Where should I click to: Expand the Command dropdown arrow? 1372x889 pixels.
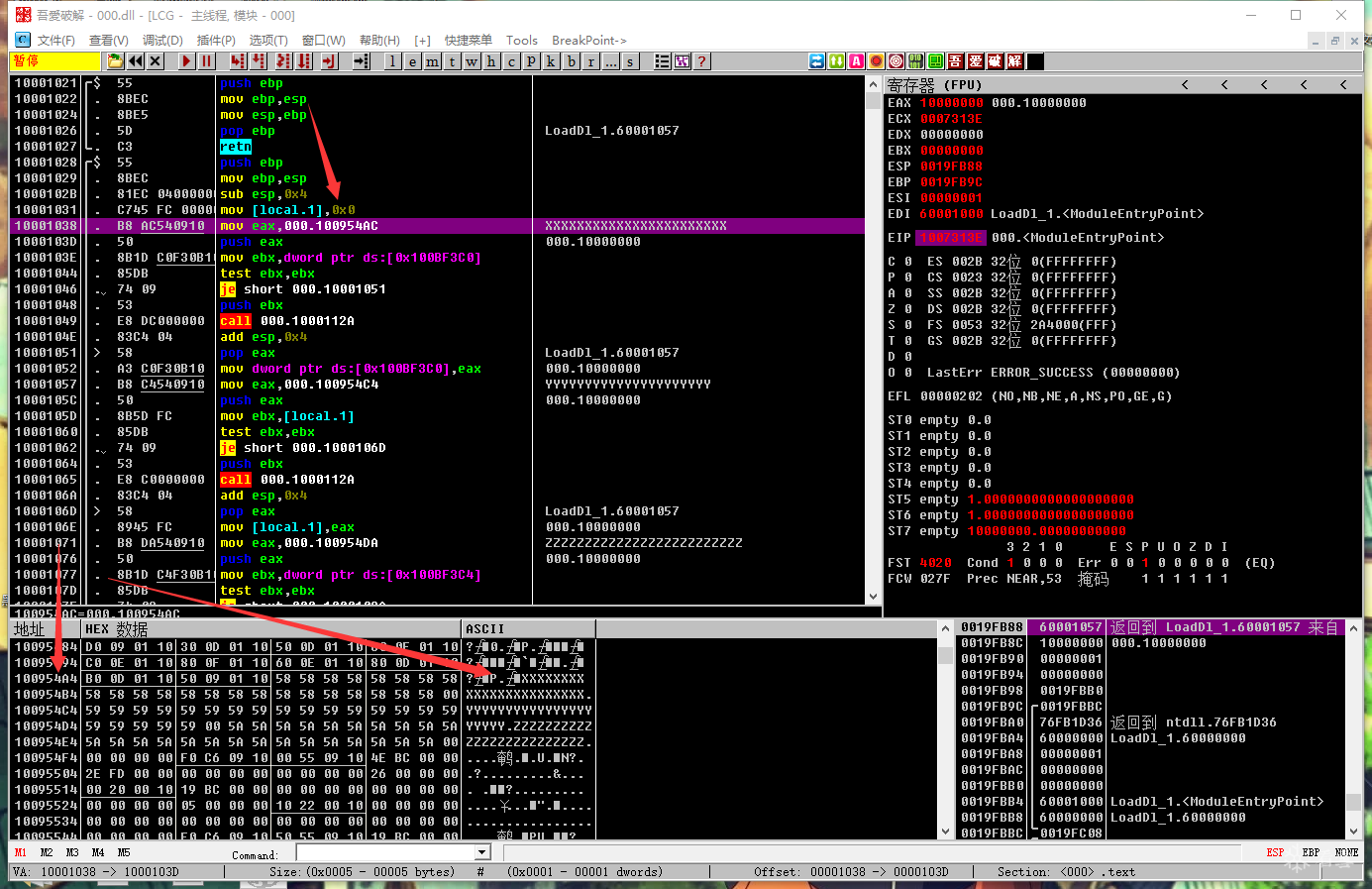482,852
